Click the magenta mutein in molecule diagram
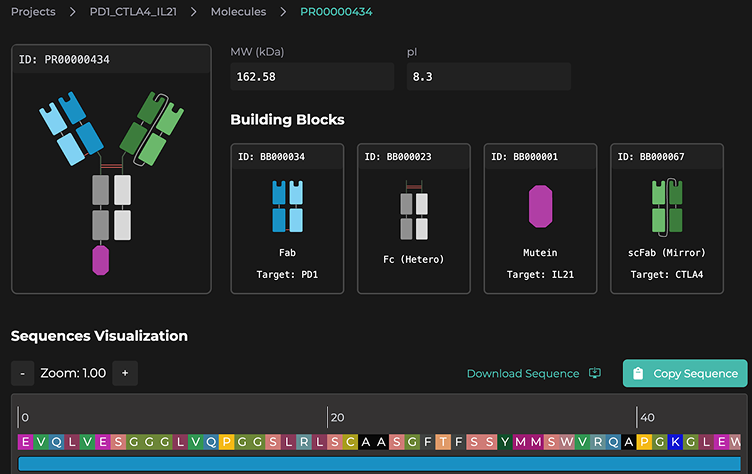This screenshot has width=752, height=474. pyautogui.click(x=100, y=260)
